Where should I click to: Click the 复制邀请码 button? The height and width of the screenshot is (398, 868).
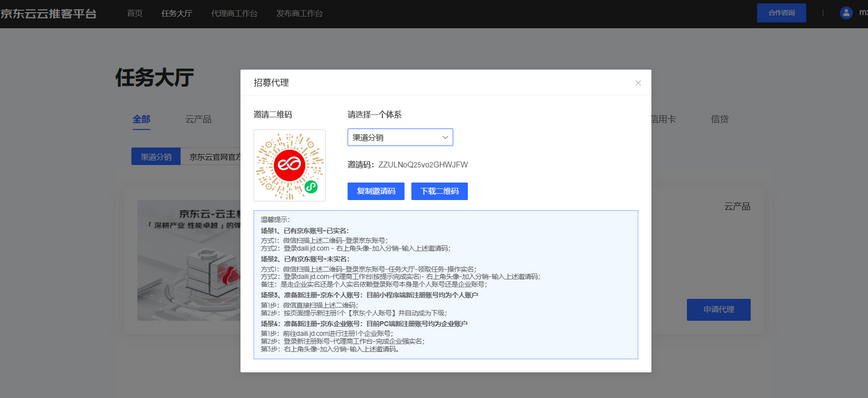[376, 192]
